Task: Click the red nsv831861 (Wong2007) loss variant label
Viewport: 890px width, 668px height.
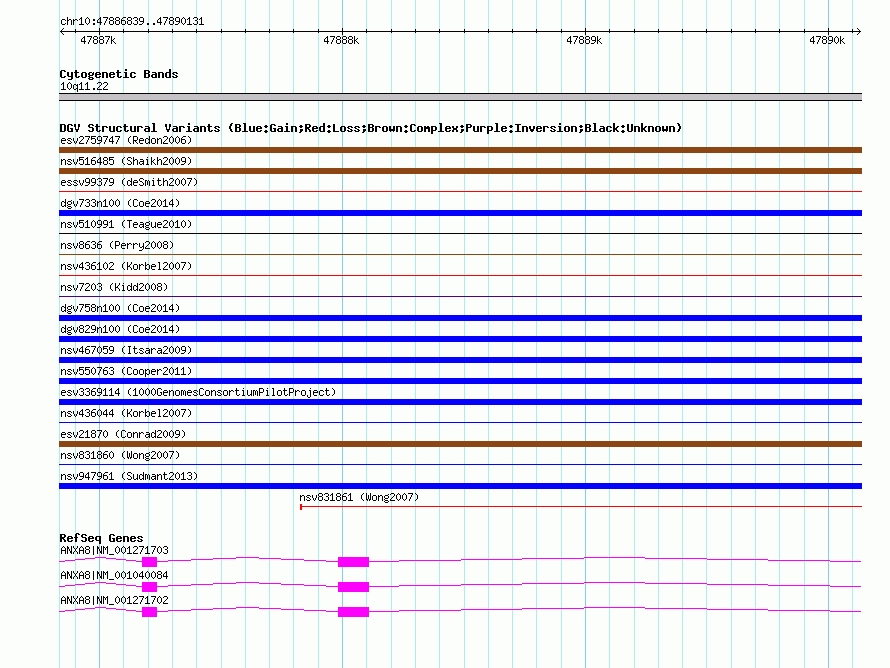Action: [359, 497]
